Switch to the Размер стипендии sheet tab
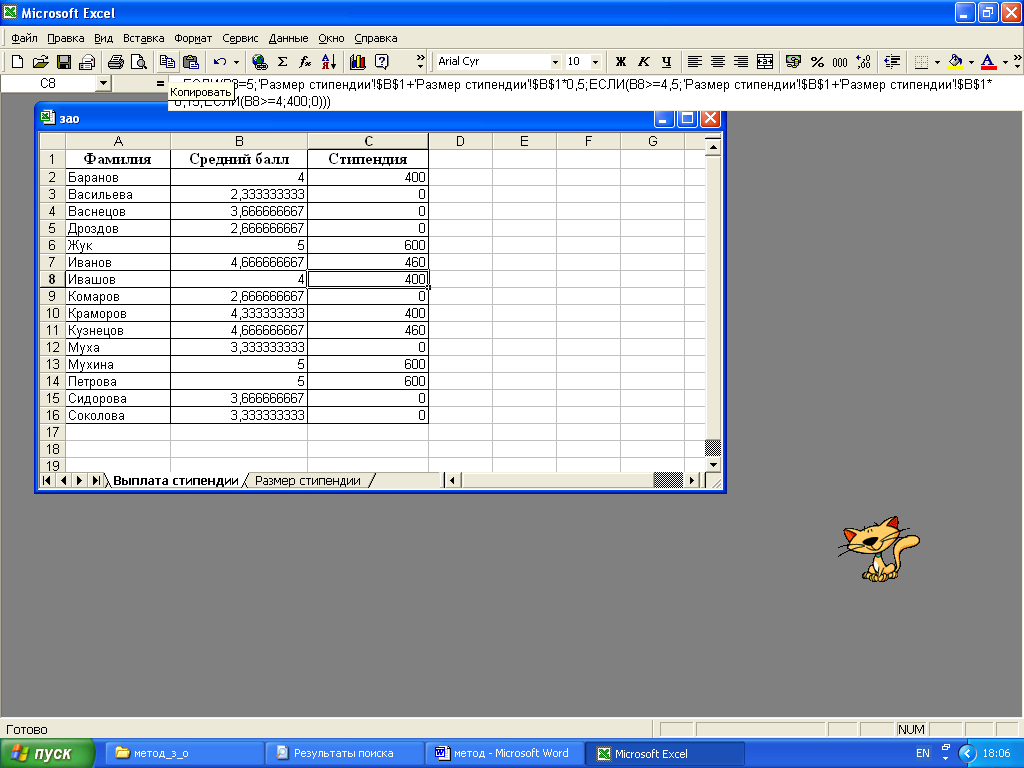The height and width of the screenshot is (768, 1024). [x=308, y=481]
